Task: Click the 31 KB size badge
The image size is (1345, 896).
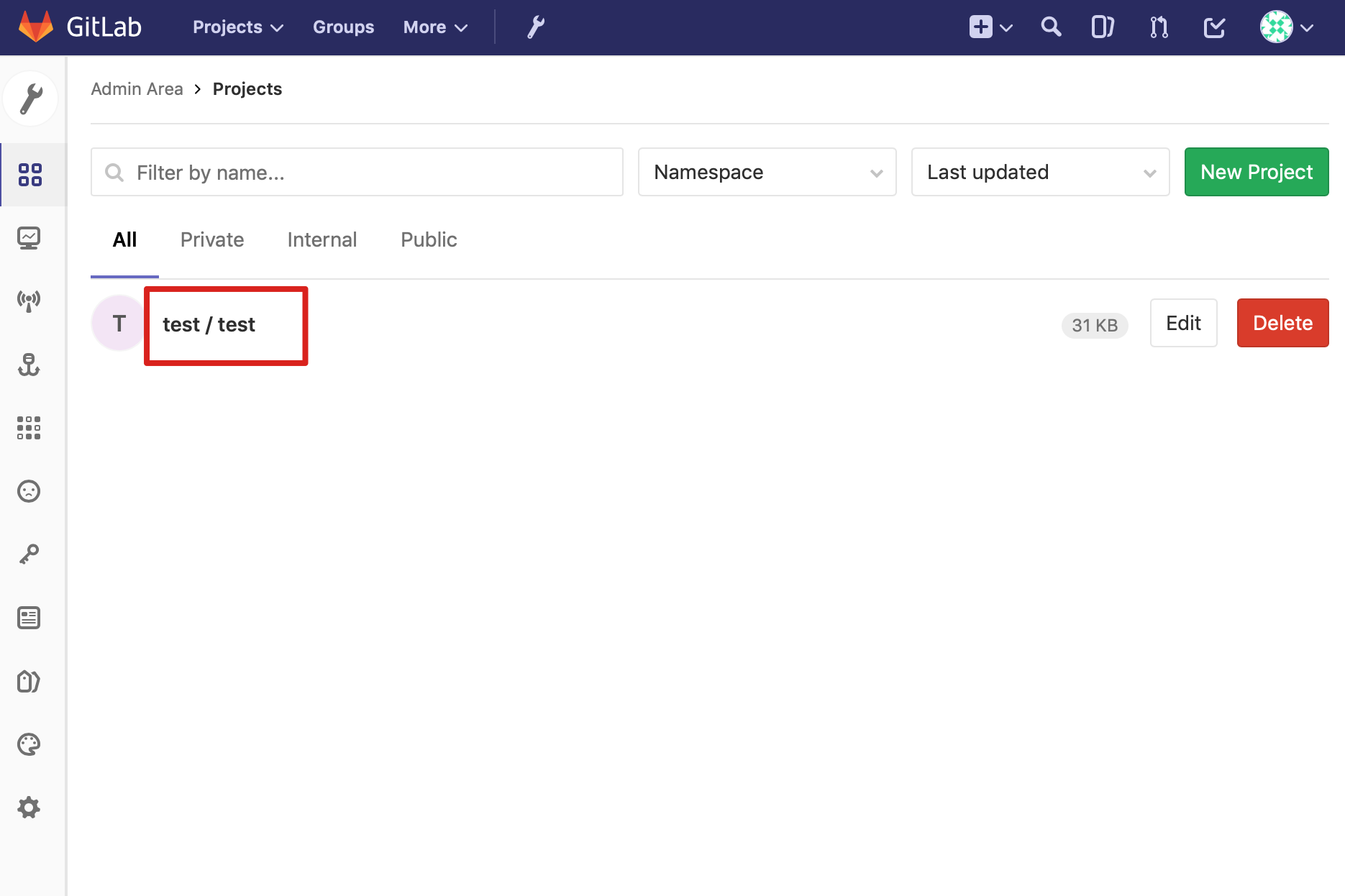Action: pos(1094,325)
